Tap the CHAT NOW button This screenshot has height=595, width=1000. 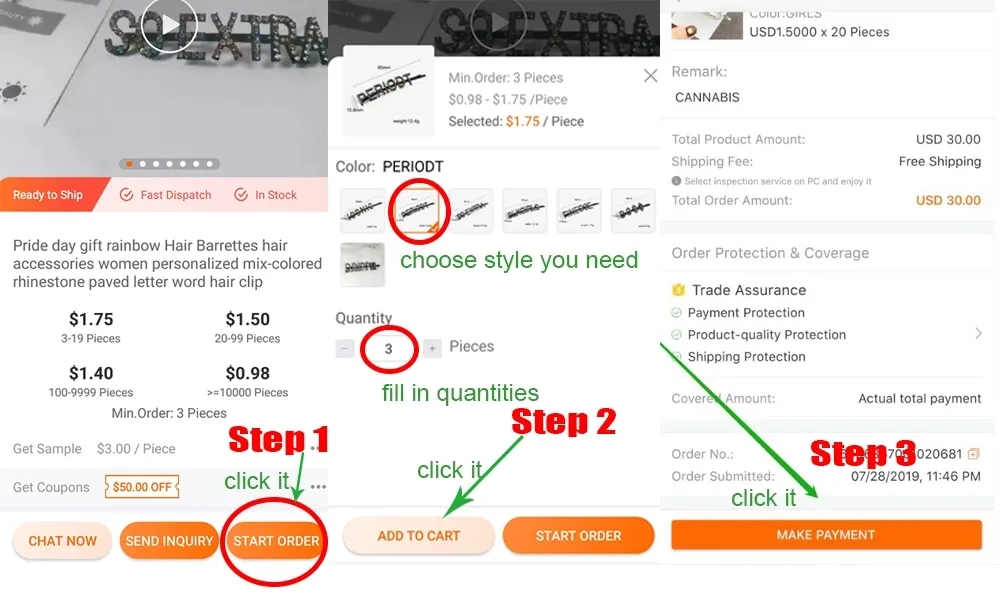[62, 541]
